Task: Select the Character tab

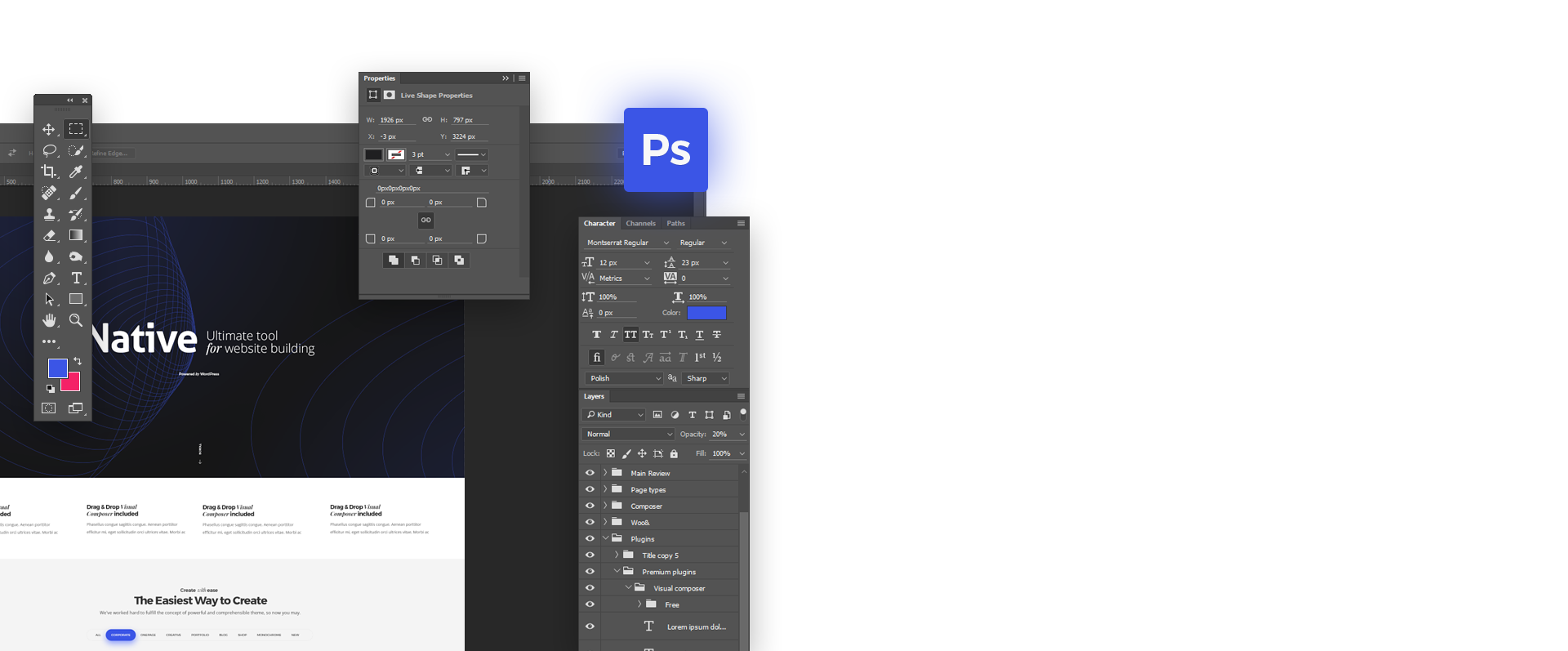Action: pyautogui.click(x=599, y=223)
